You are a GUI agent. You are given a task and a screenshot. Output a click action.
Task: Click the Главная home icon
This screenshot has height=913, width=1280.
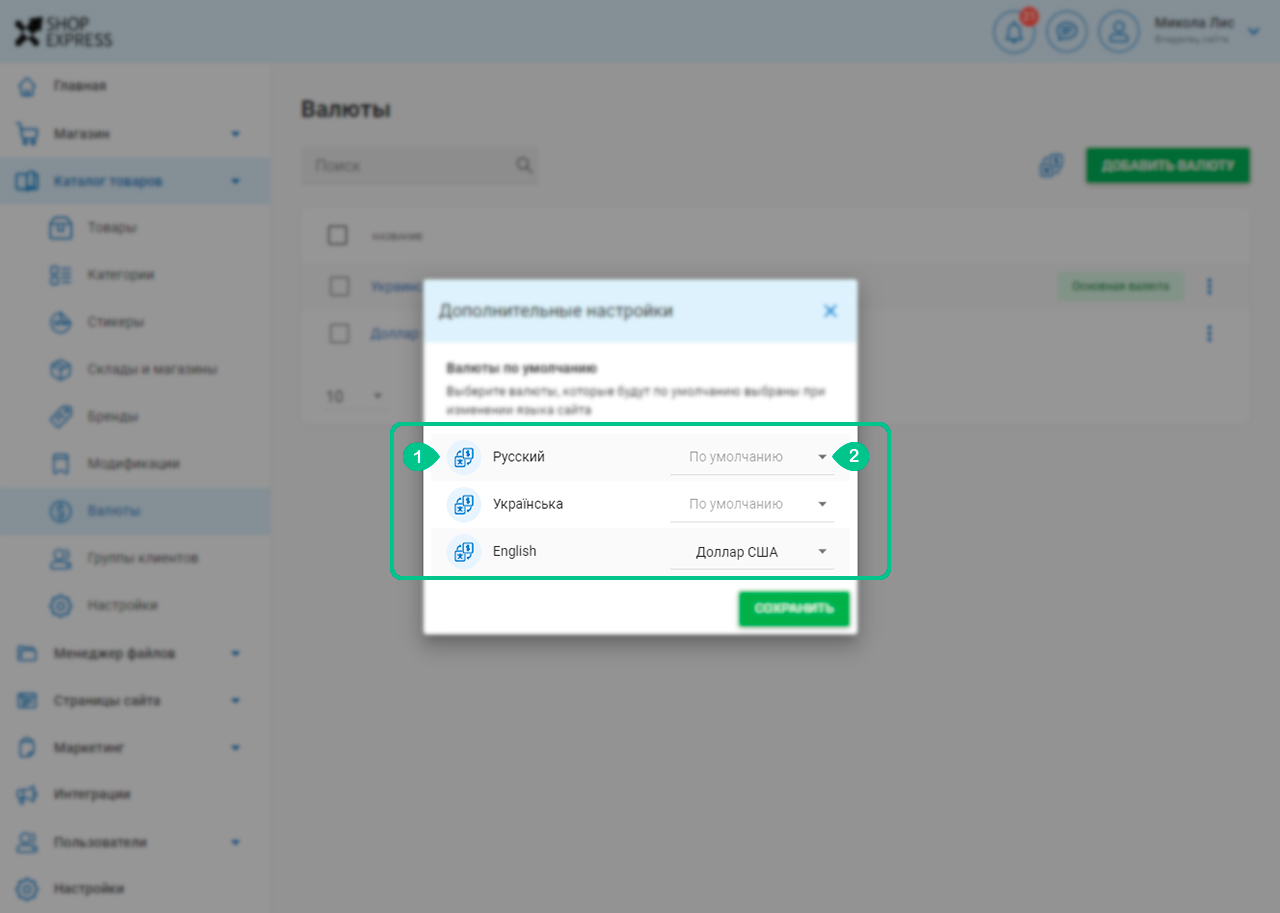point(28,87)
